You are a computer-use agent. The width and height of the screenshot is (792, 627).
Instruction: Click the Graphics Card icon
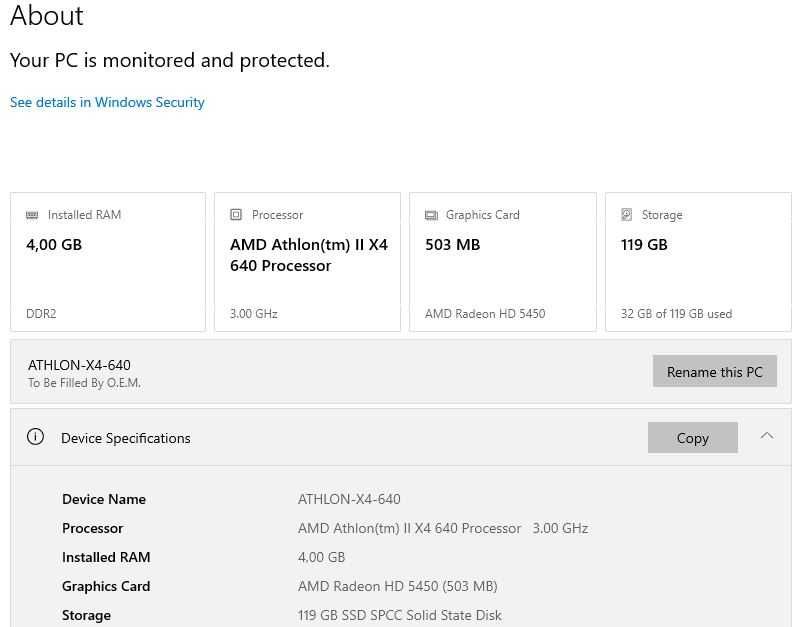pos(431,215)
